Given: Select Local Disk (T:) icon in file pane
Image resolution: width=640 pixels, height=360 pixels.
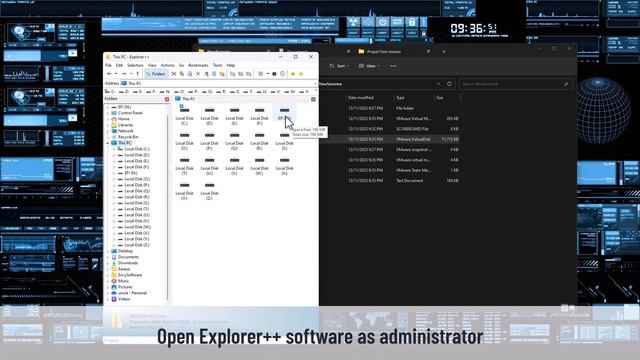Looking at the screenshot, I should (184, 166).
